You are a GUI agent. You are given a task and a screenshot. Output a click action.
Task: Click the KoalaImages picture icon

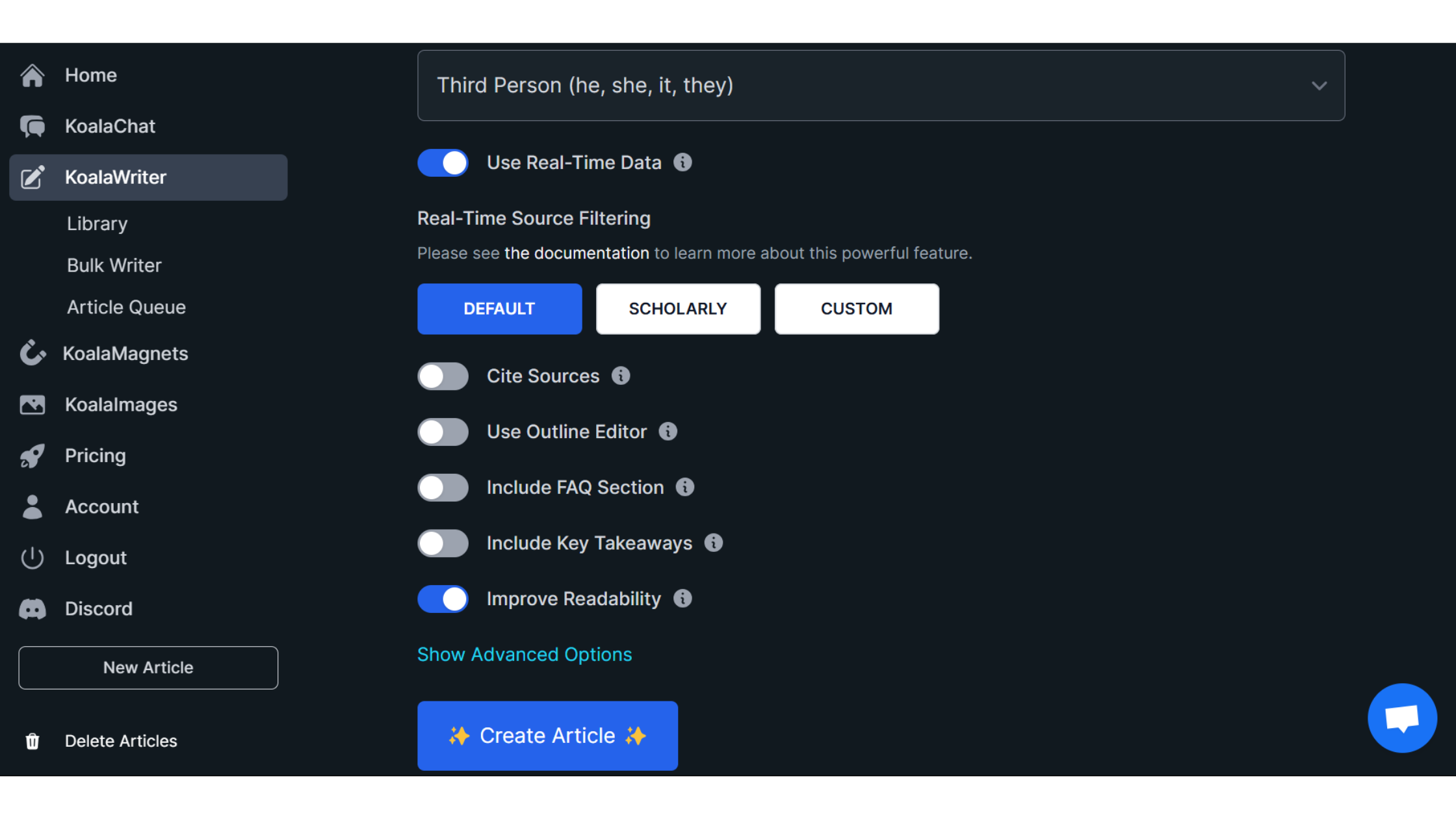(32, 404)
